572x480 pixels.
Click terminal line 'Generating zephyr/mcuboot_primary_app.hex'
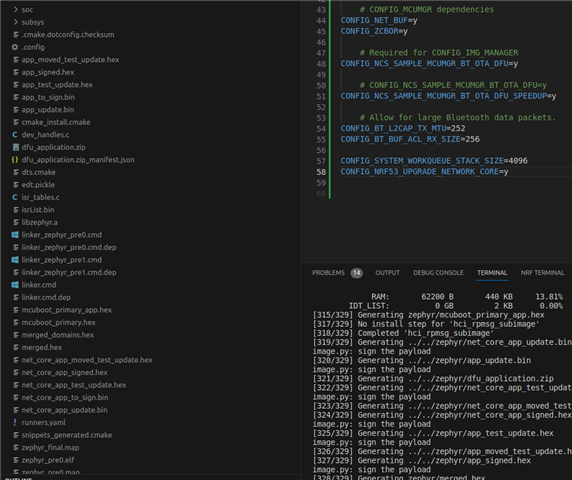428,315
